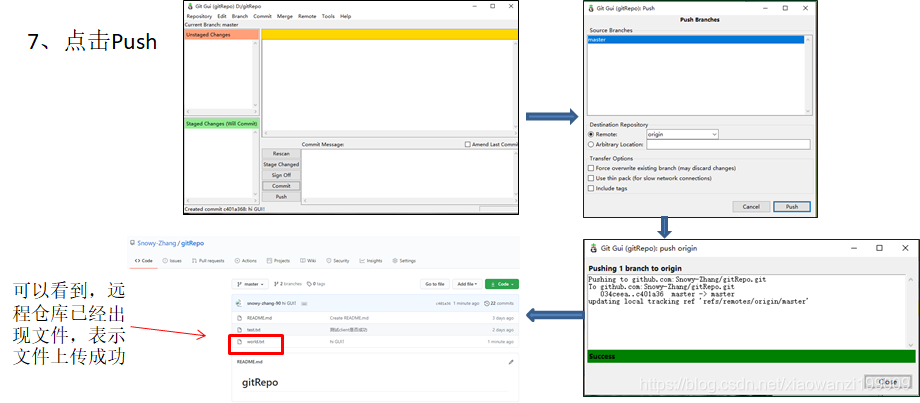This screenshot has height=403, width=920.
Task: Switch to the Insights tab
Action: coord(371,260)
